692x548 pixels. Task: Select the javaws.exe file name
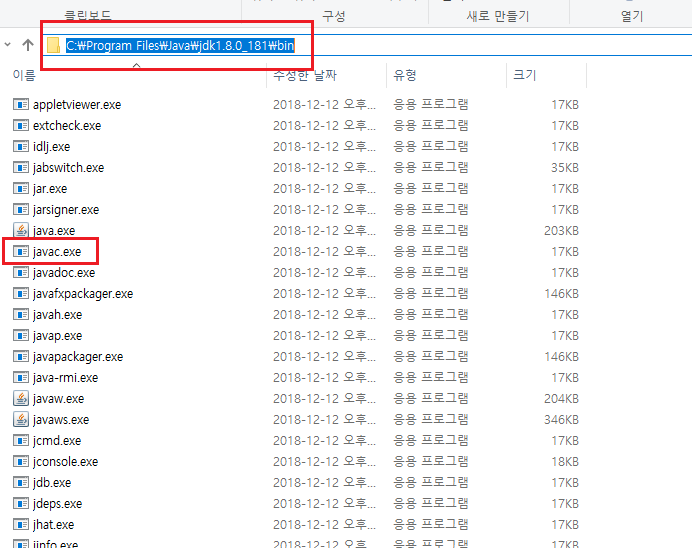[x=61, y=420]
